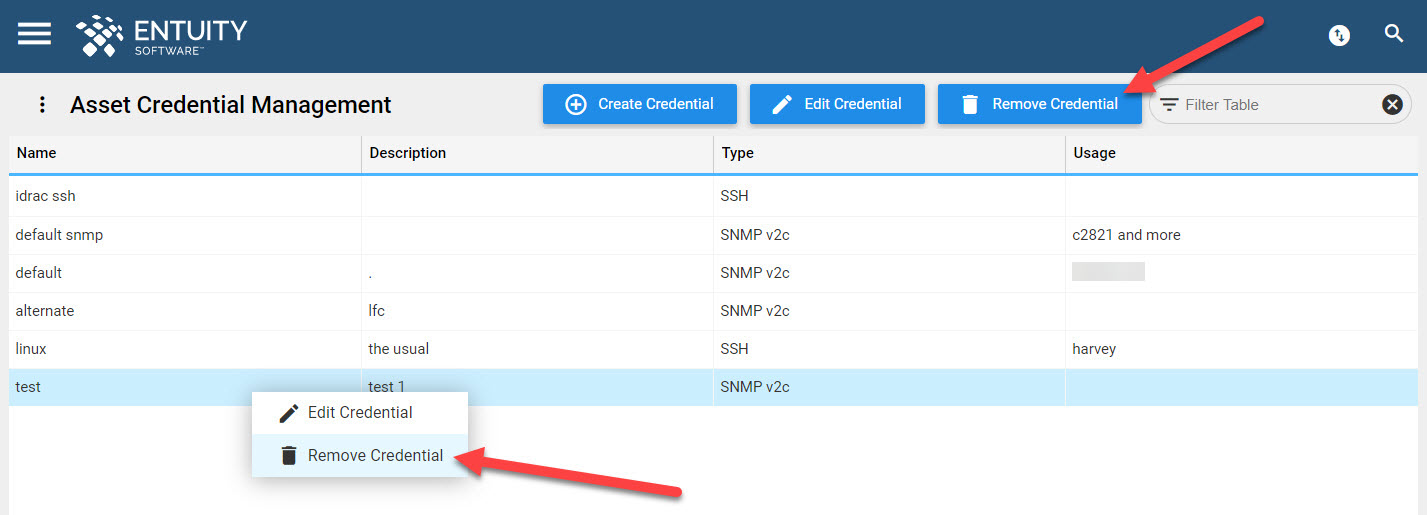1427x515 pixels.
Task: Click the up-down arrows status icon
Action: [1339, 35]
